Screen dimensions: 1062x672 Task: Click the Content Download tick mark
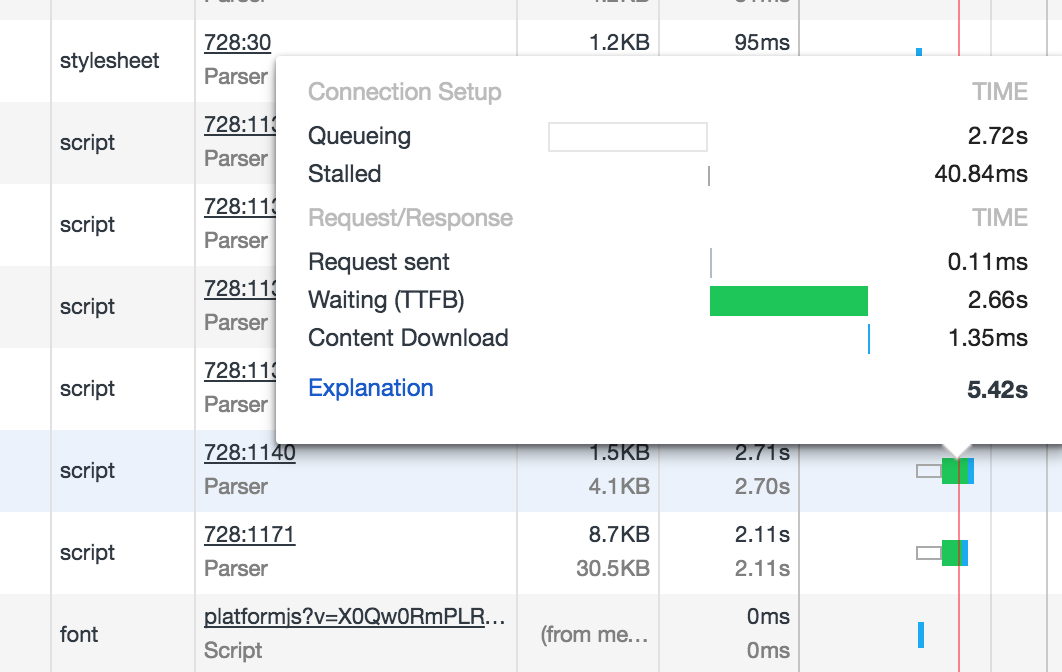tap(869, 339)
